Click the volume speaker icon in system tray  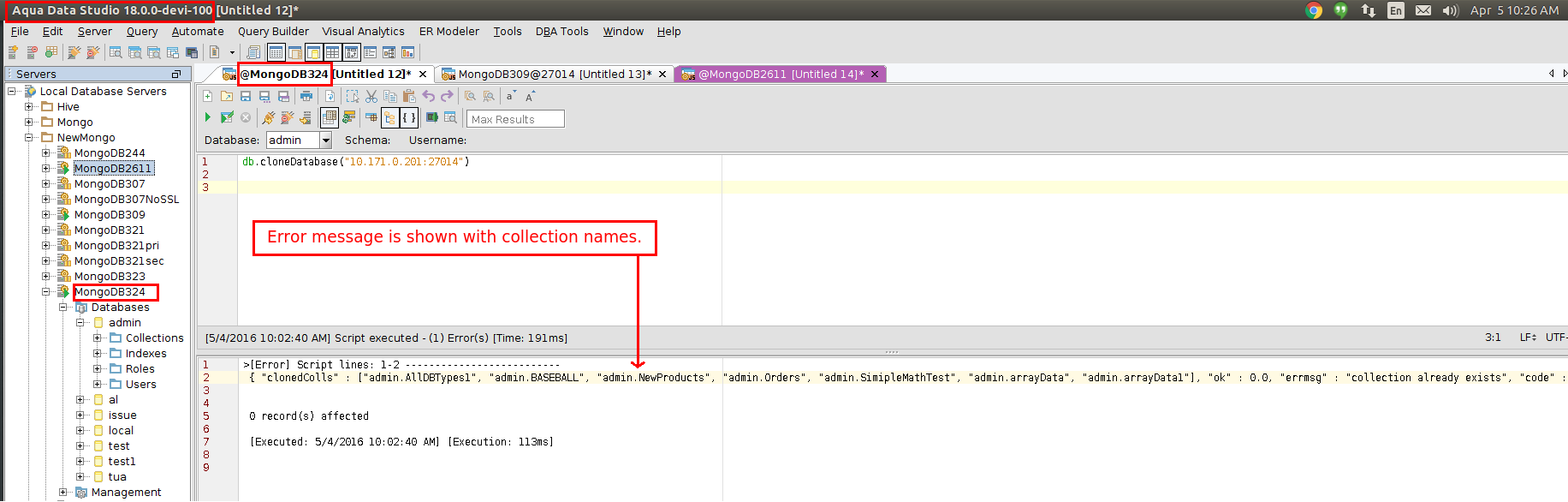(1450, 10)
